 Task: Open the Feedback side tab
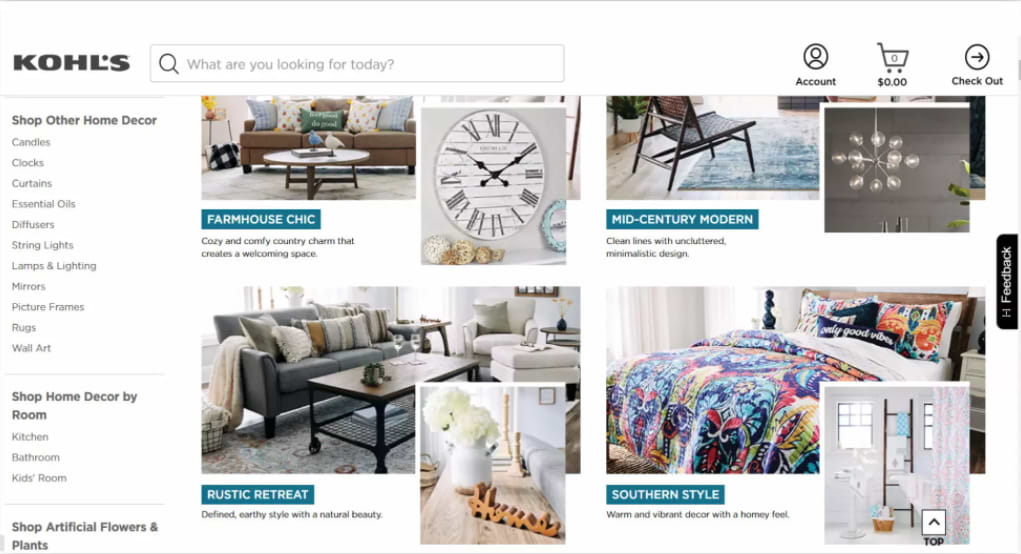(x=1007, y=281)
